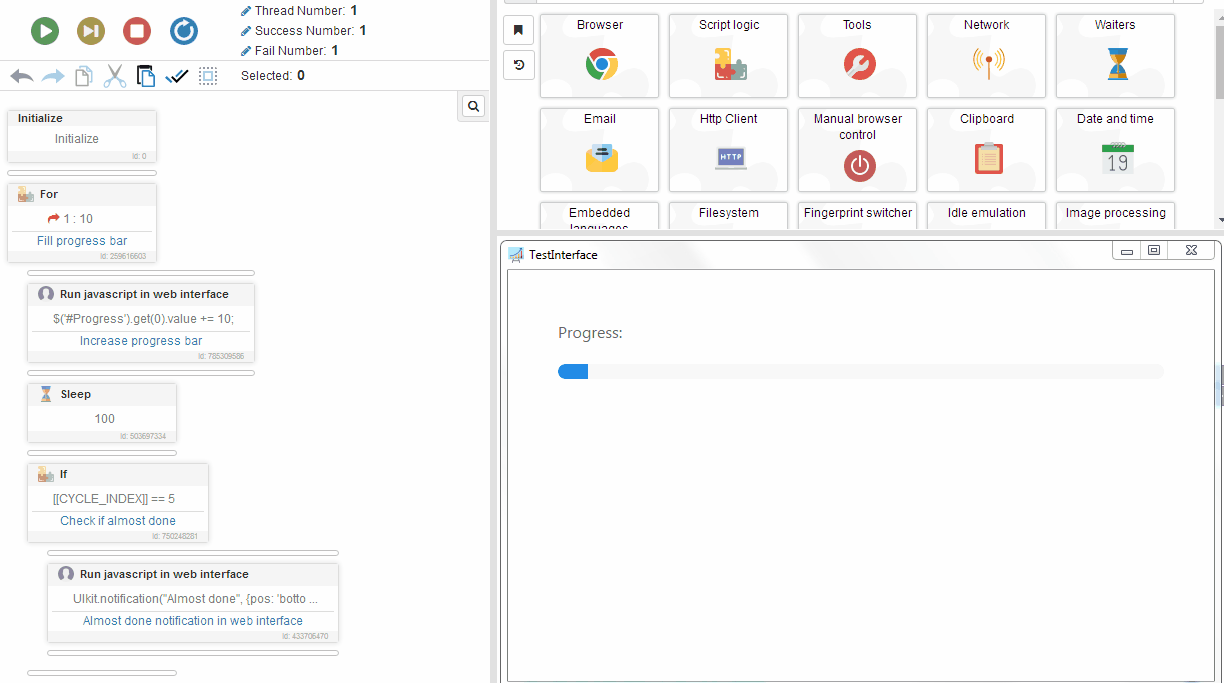This screenshot has height=683, width=1224.
Task: Click the Check if almost done label
Action: pyautogui.click(x=118, y=521)
